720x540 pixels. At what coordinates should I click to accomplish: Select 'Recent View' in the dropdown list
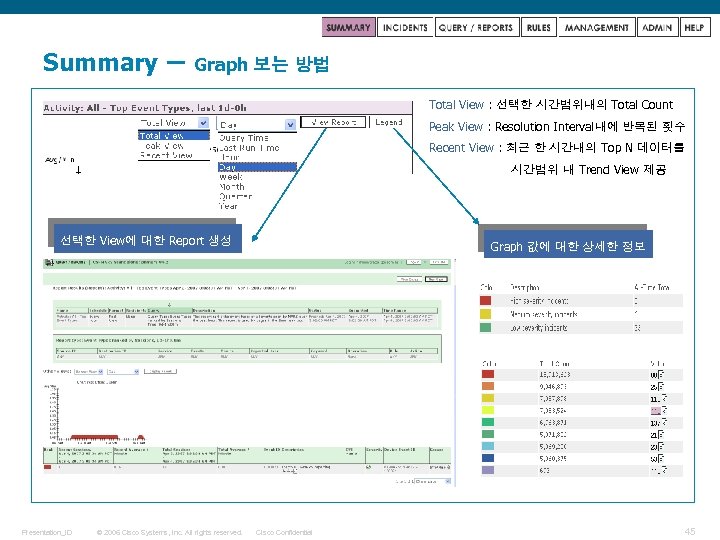[x=174, y=155]
